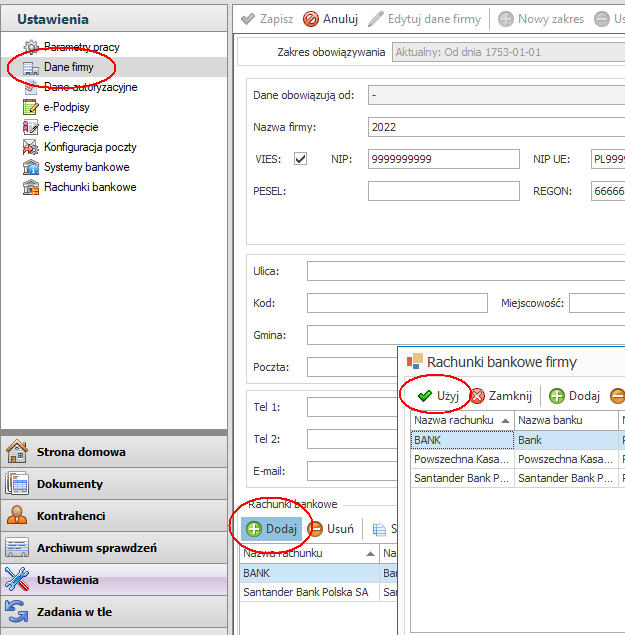625x635 pixels.
Task: Open Konfiguracja poczty settings
Action: coord(90,147)
